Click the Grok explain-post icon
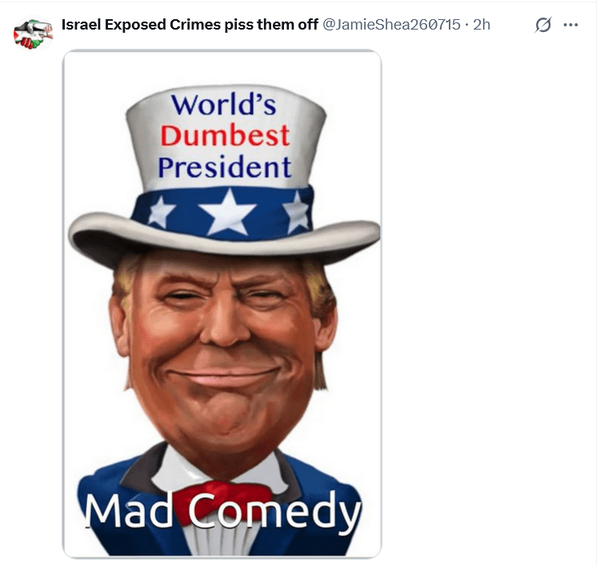Image resolution: width=600 pixels, height=566 pixels. [x=543, y=25]
